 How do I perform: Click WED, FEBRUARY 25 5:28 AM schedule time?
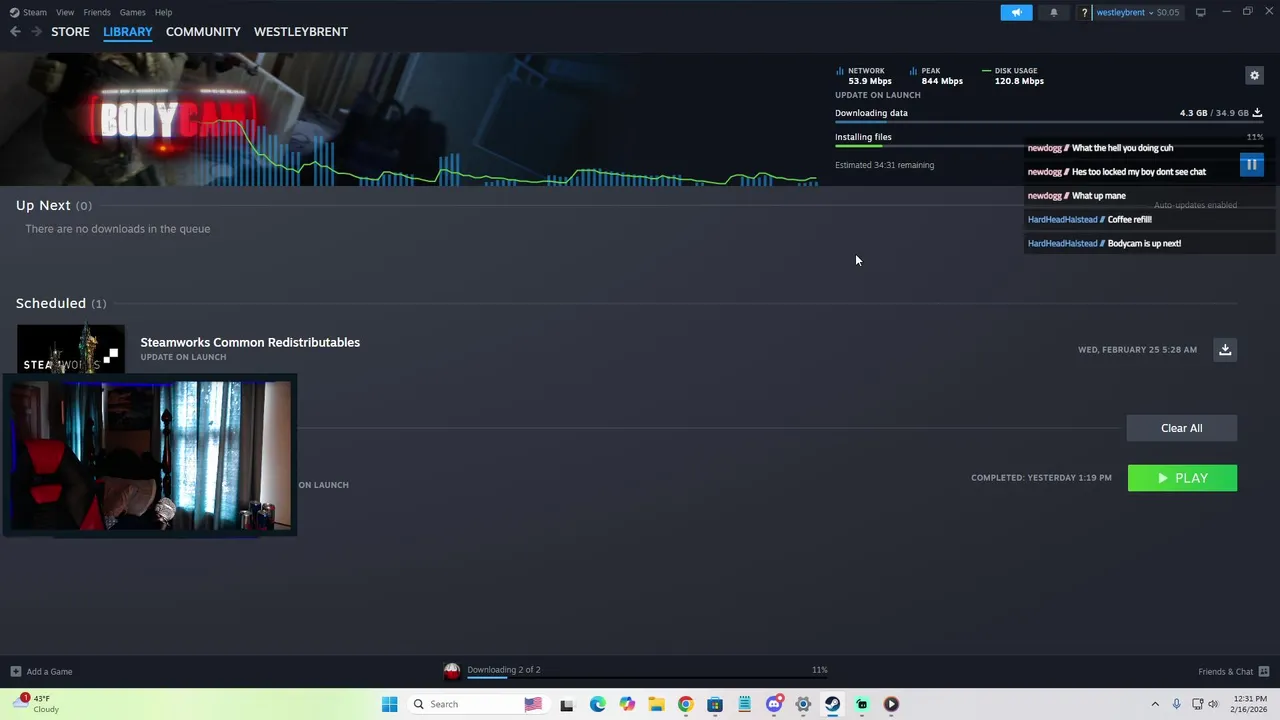point(1137,349)
